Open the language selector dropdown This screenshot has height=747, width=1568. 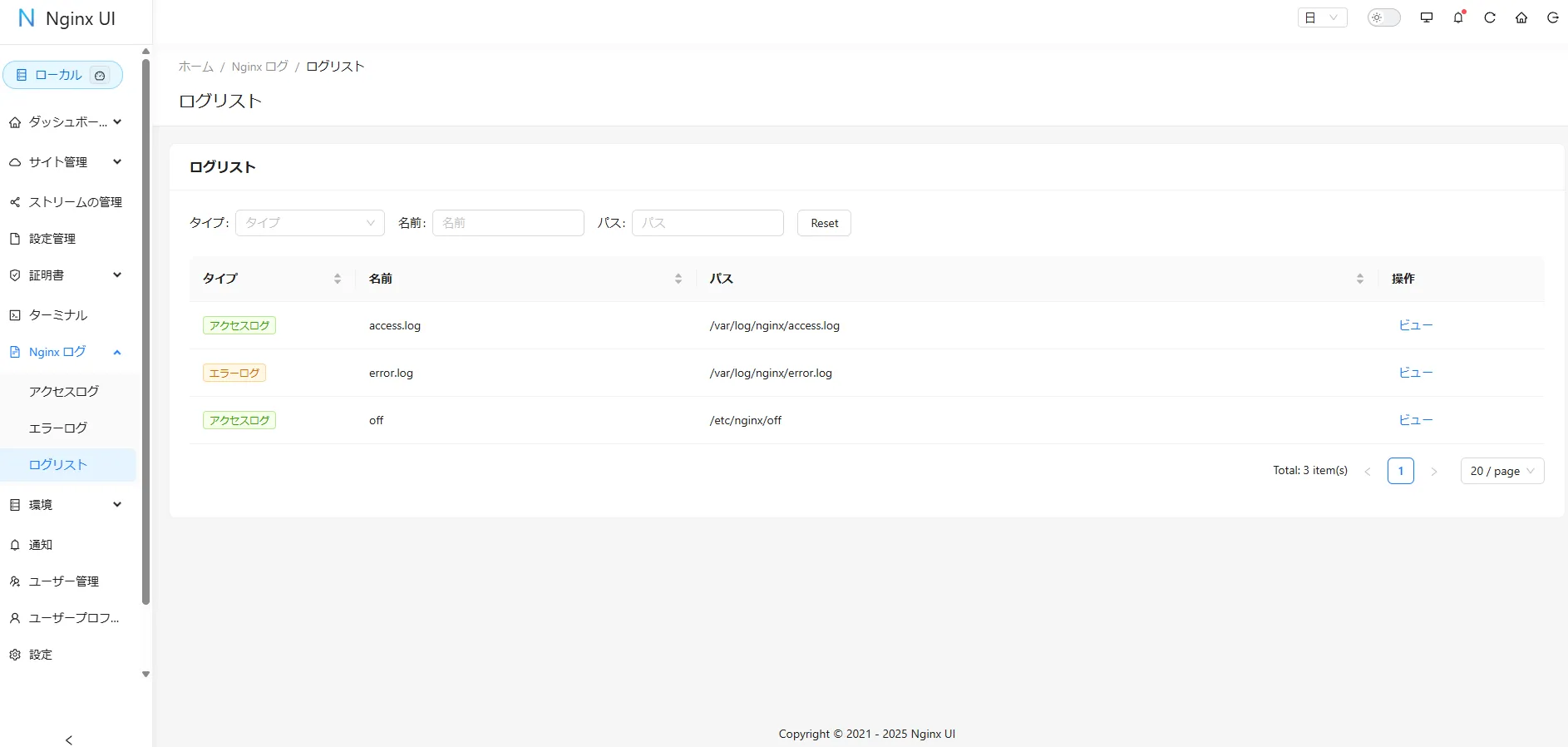pyautogui.click(x=1322, y=17)
